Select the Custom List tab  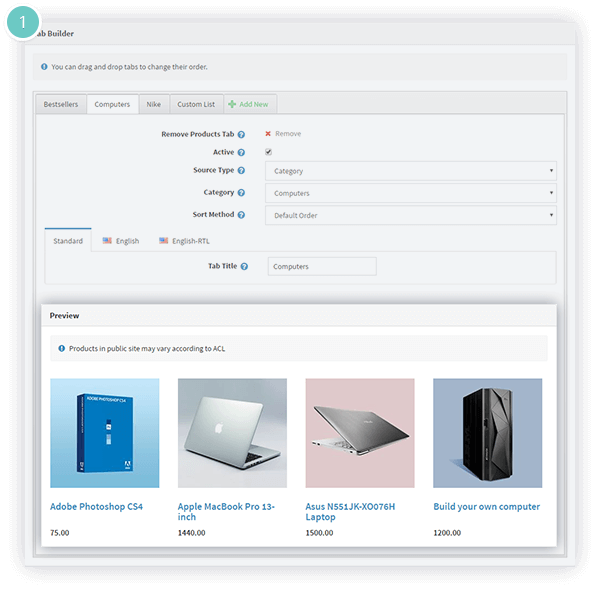[196, 104]
